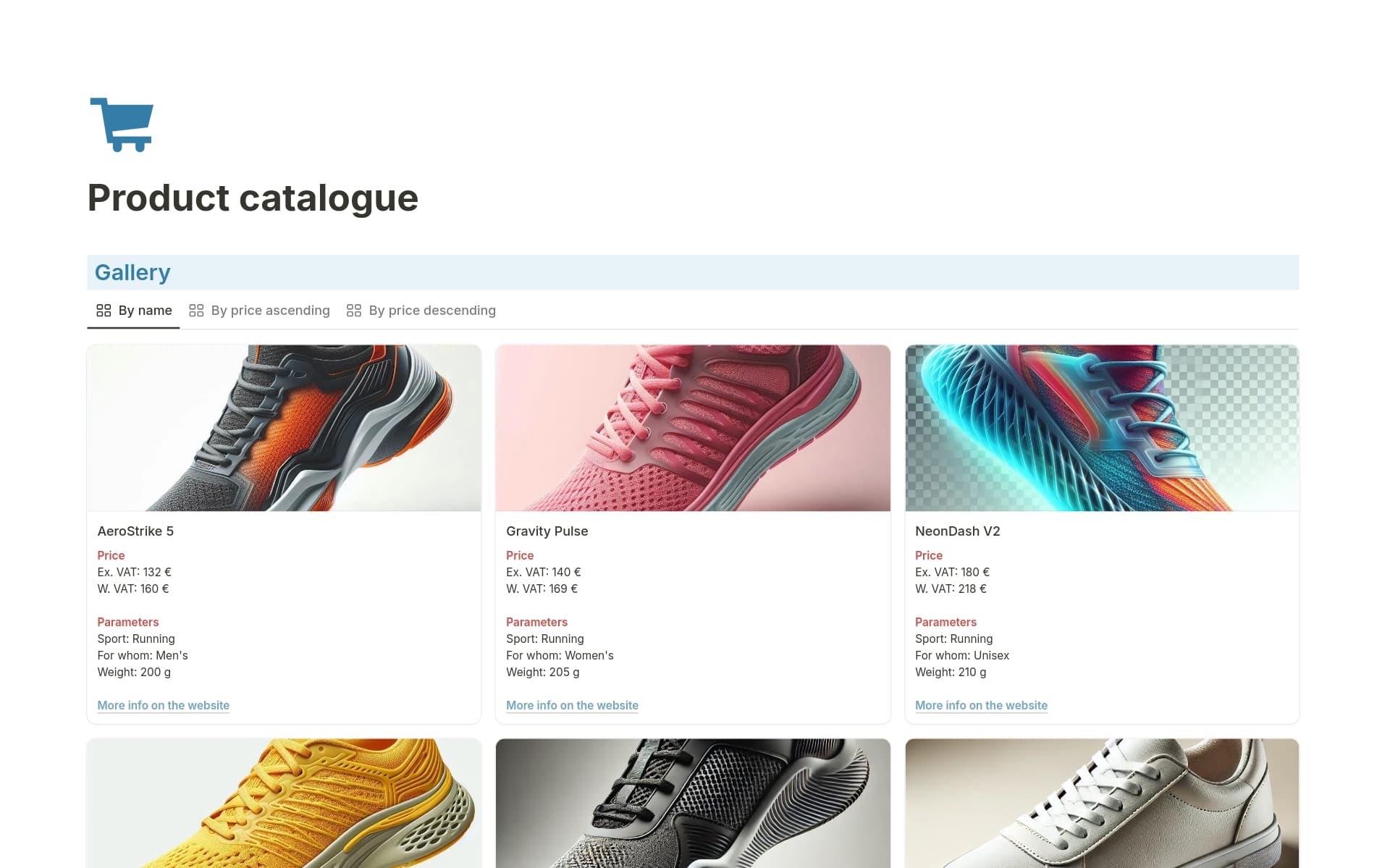Click the grid icon beside By name
This screenshot has height=868, width=1390.
point(104,310)
